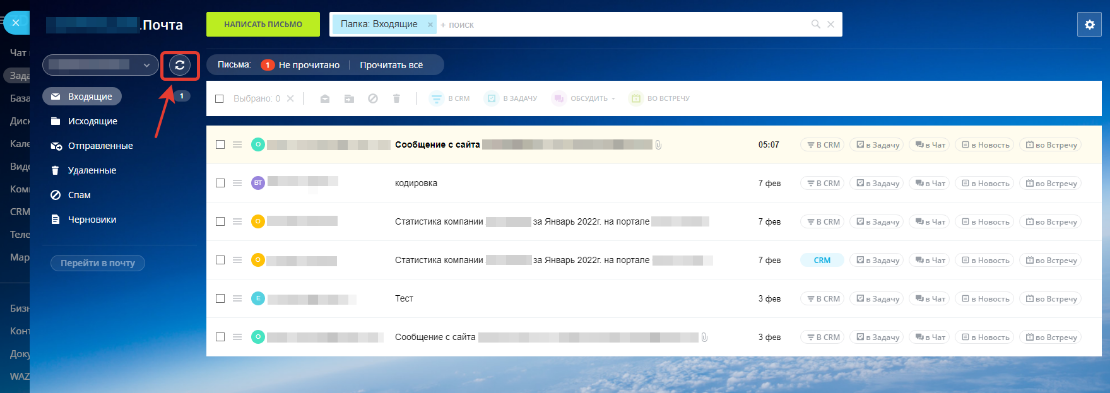Click the trash icon in the toolbar
The height and width of the screenshot is (393, 1110).
point(396,98)
